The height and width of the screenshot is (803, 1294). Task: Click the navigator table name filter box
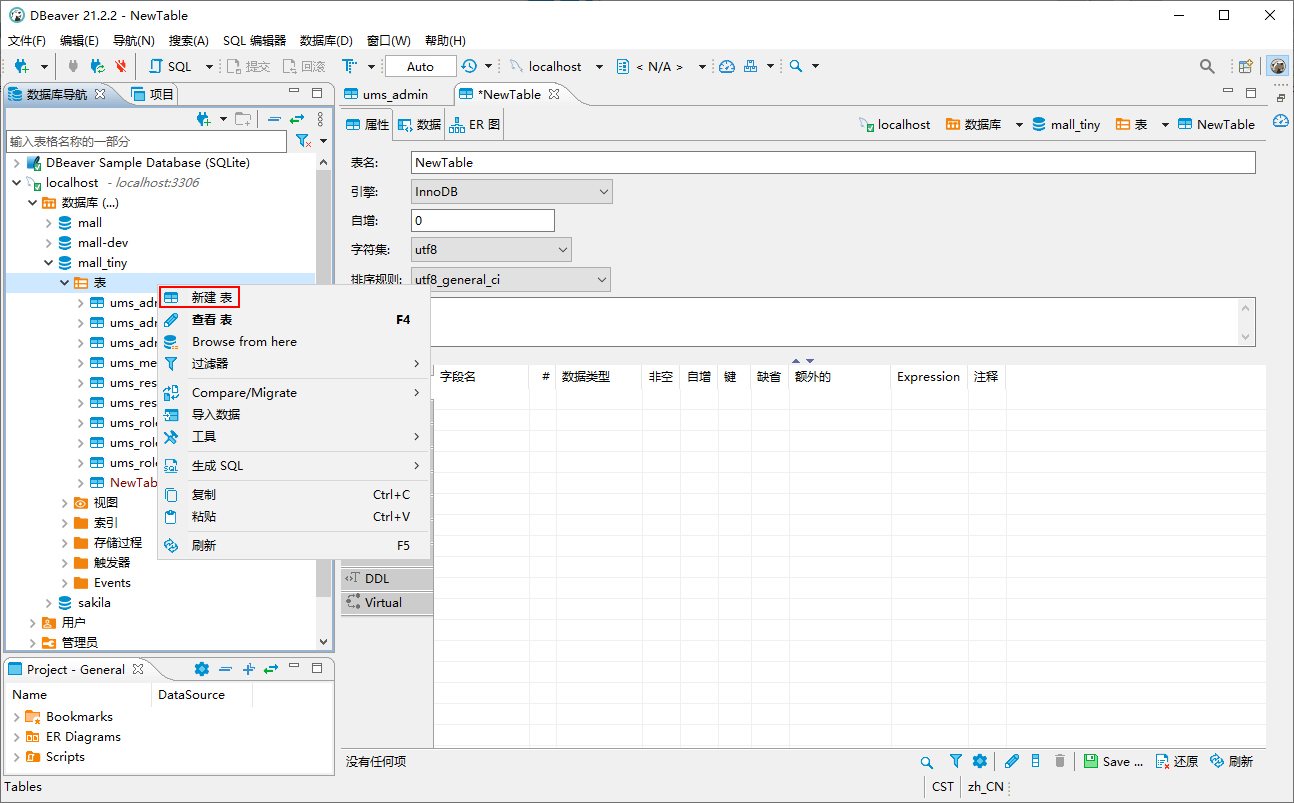(147, 141)
